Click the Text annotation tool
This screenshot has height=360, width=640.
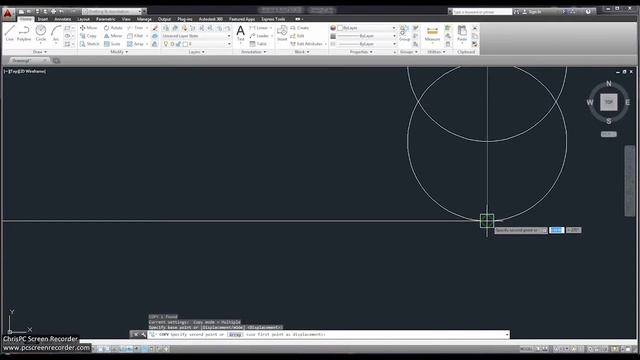tap(240, 33)
